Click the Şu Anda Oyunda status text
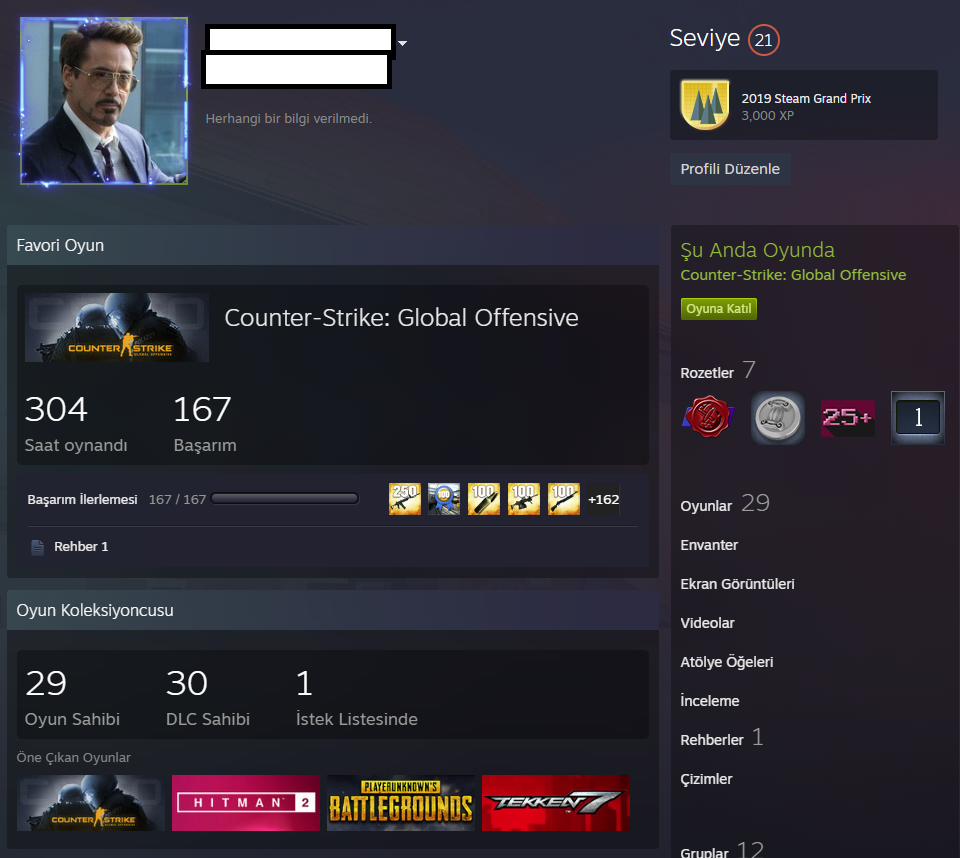 point(757,250)
